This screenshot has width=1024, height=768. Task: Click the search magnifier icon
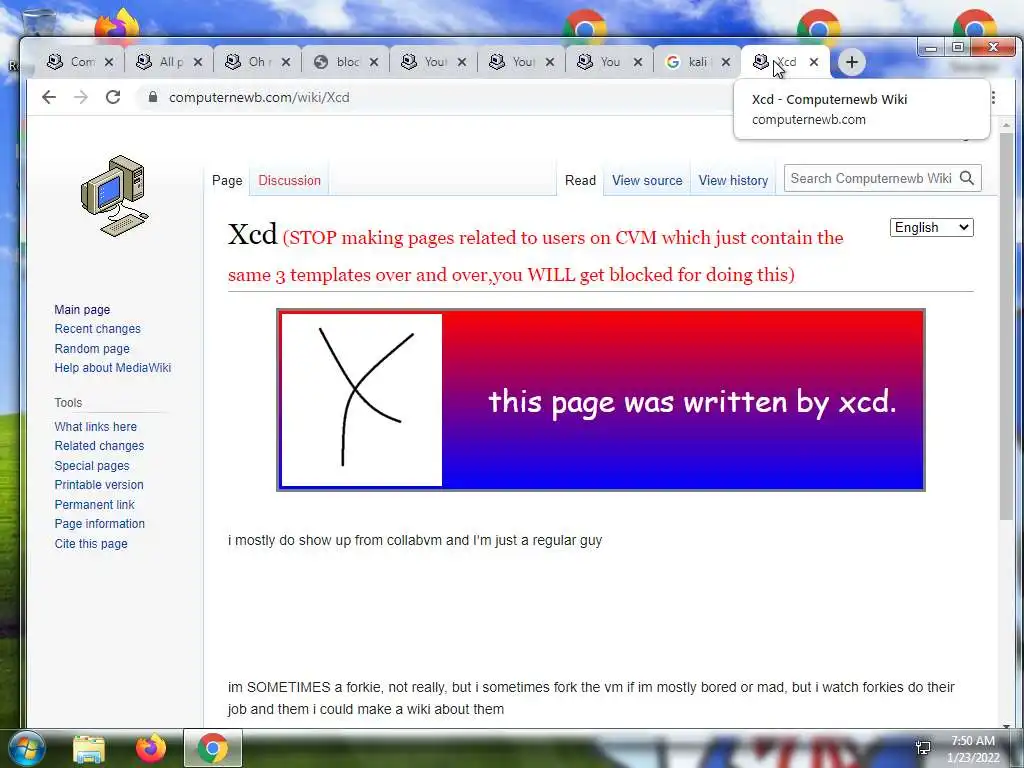[x=967, y=178]
